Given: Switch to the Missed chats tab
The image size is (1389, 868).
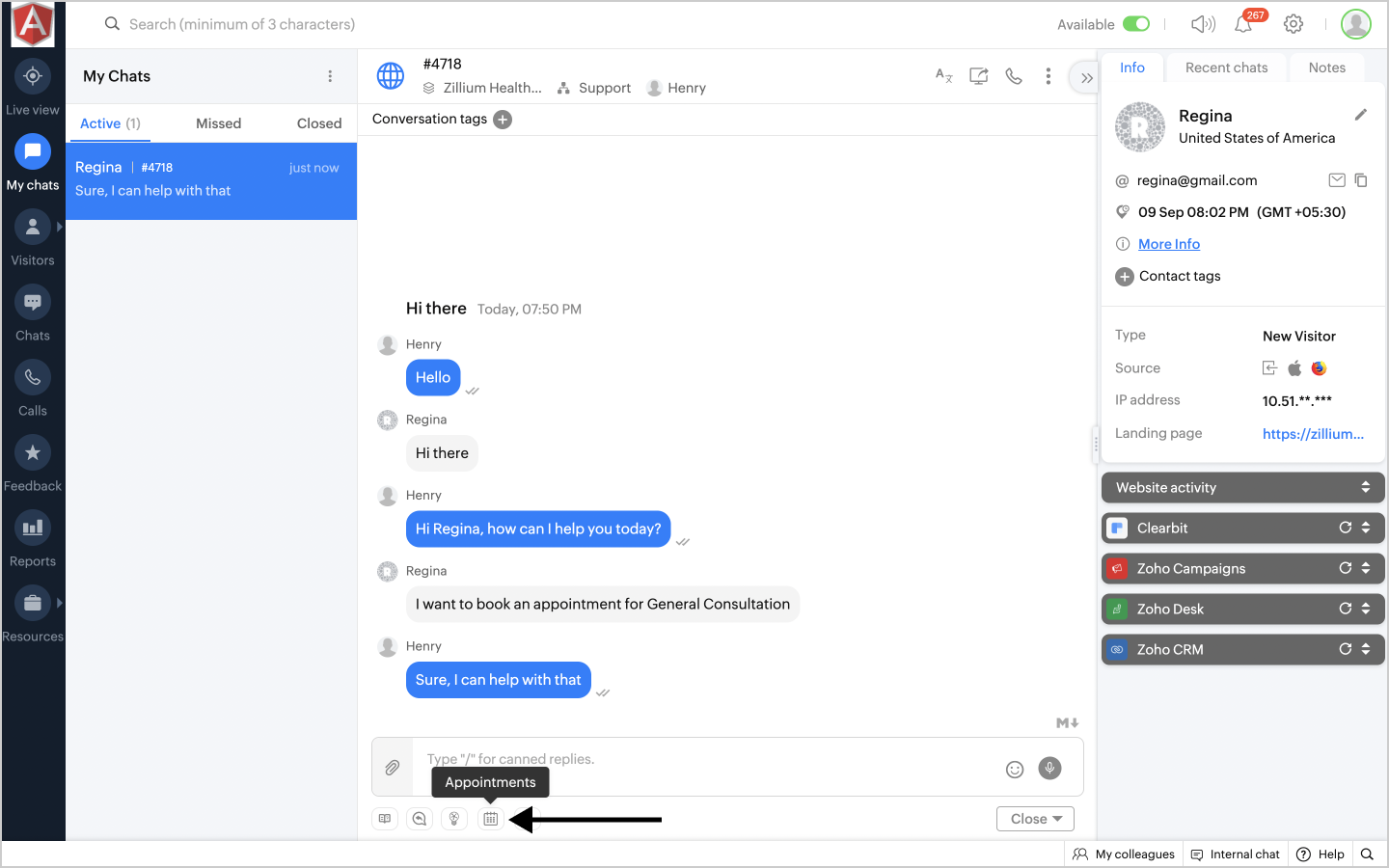Looking at the screenshot, I should 219,123.
